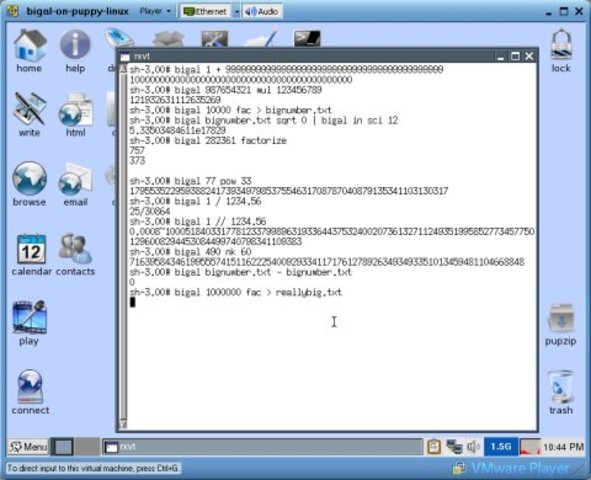Open the Puppy Menu button
This screenshot has width=591, height=480.
[x=29, y=447]
